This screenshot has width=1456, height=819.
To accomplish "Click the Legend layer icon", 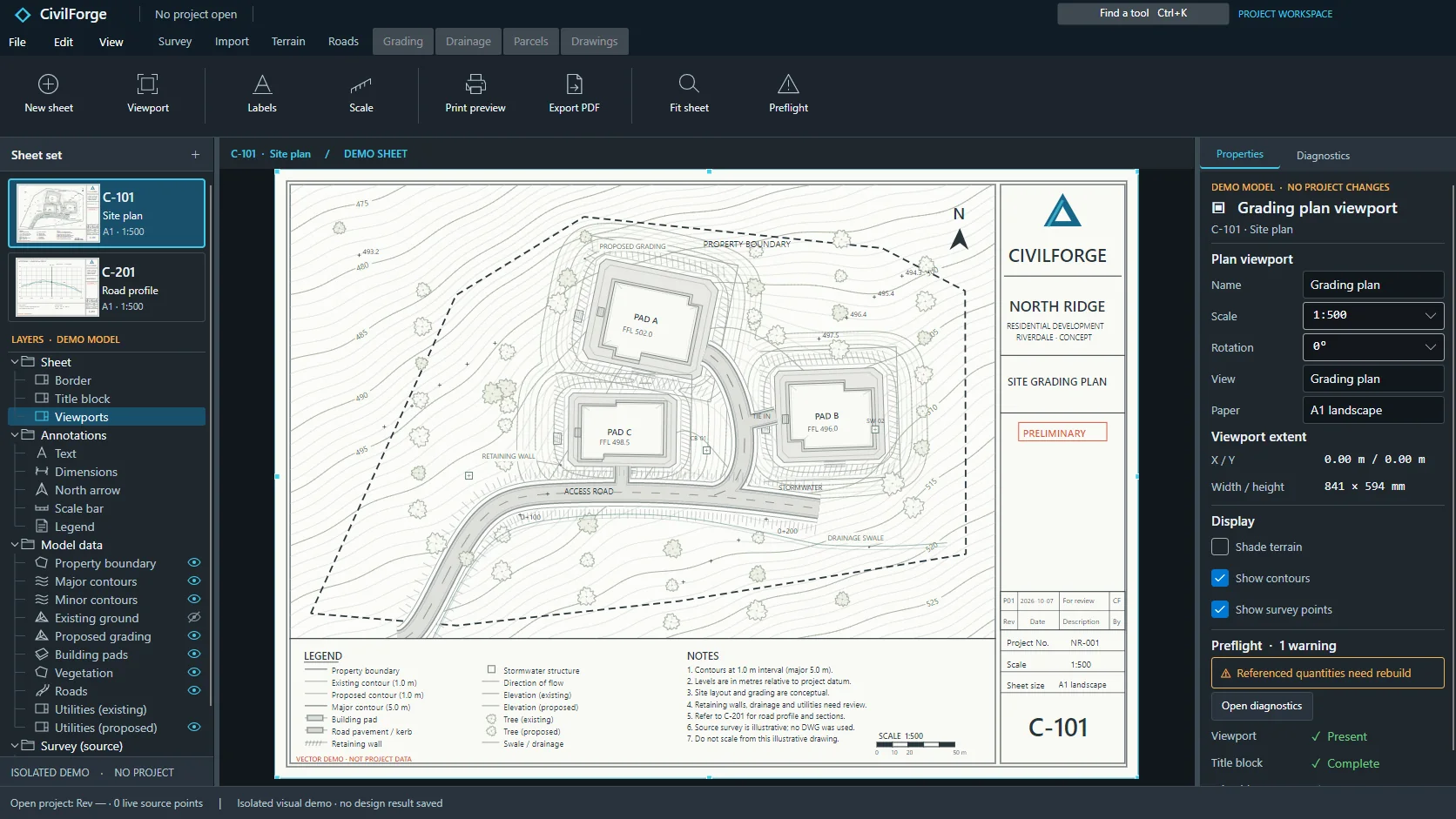I will click(42, 527).
